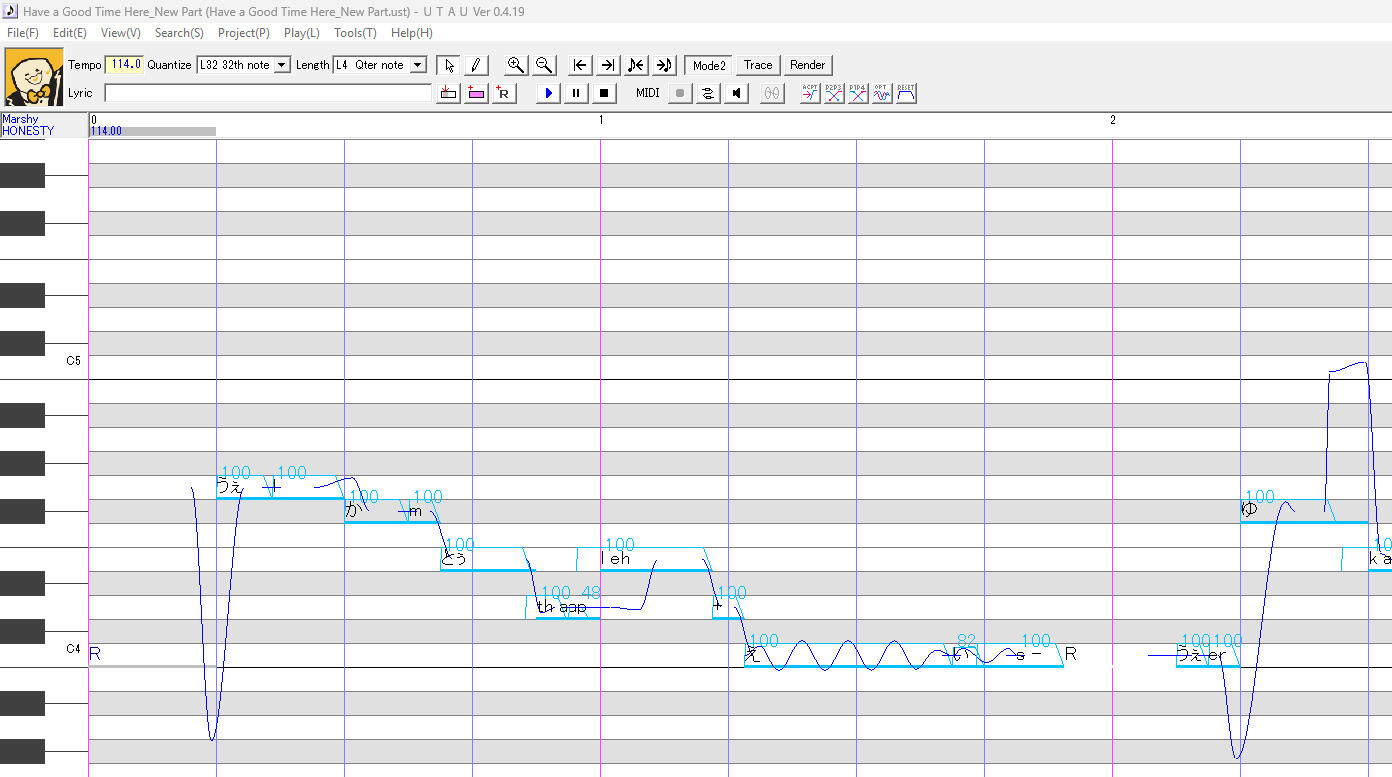The width and height of the screenshot is (1392, 777).
Task: Click the zoom in magnifier icon
Action: tap(516, 65)
